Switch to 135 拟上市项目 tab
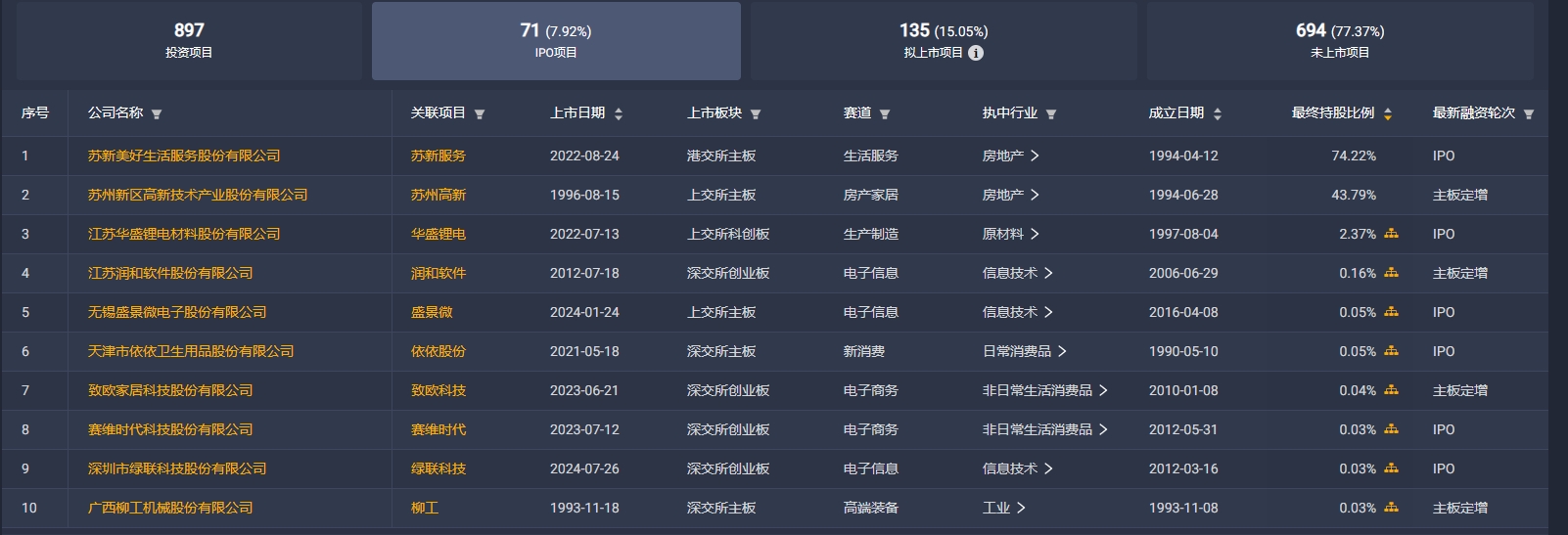The height and width of the screenshot is (535, 1568). tap(944, 40)
